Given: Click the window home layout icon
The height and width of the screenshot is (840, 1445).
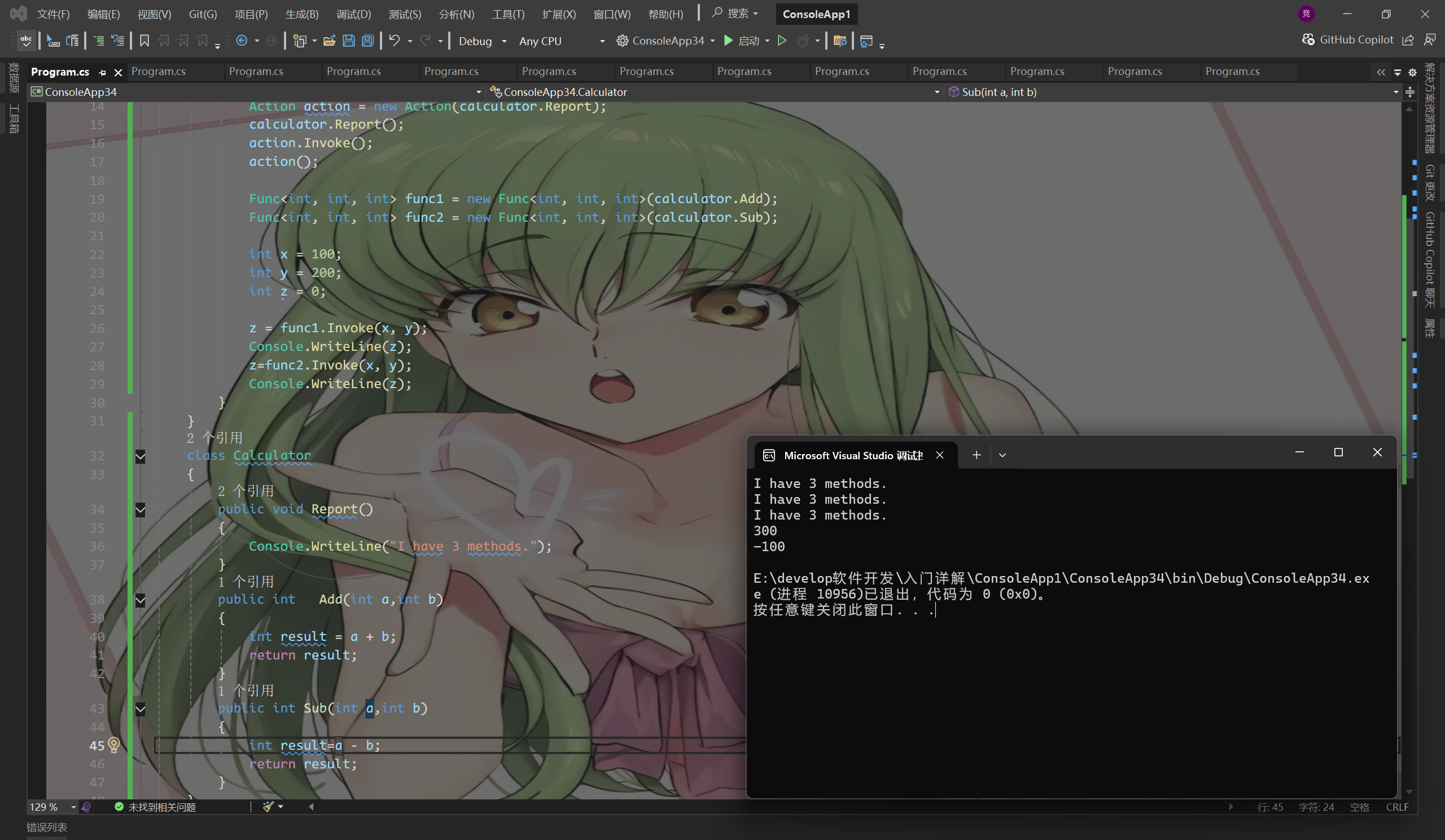Looking at the screenshot, I should pos(866,41).
